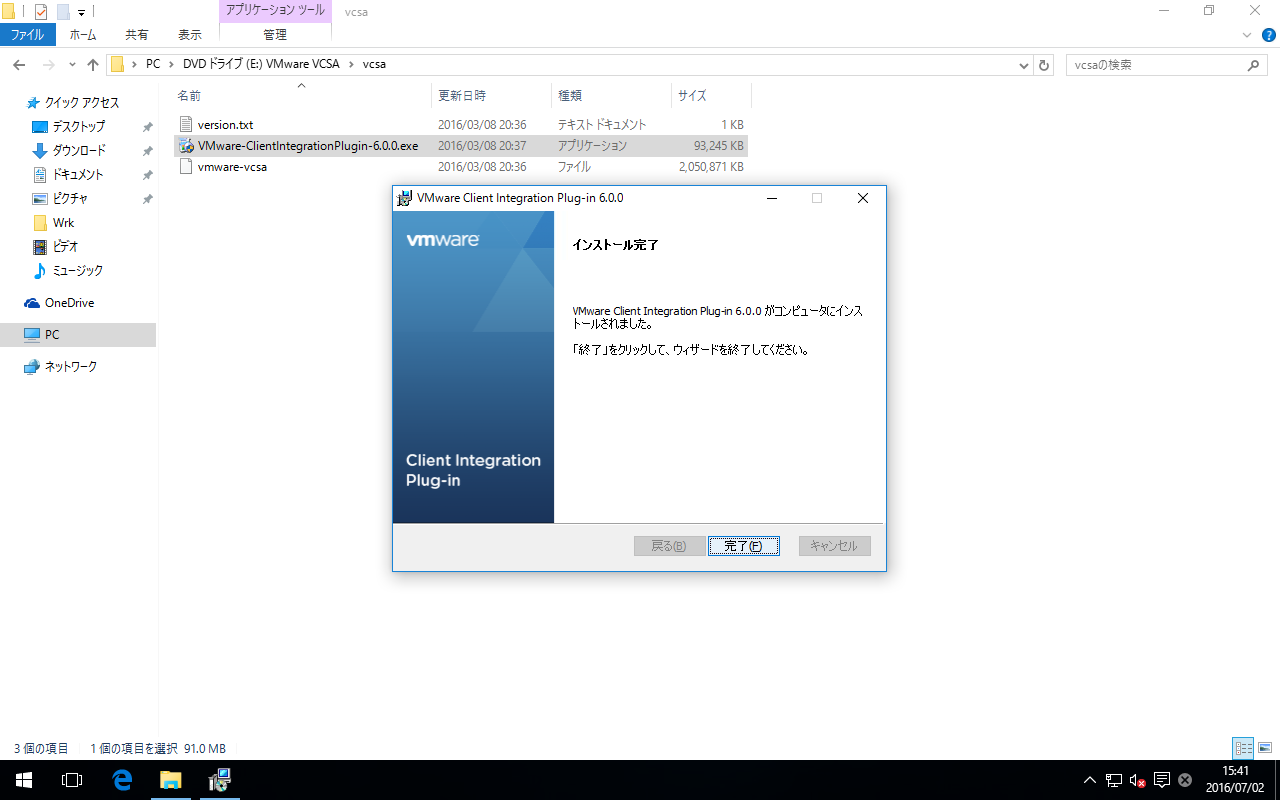The width and height of the screenshot is (1280, 800).
Task: Refresh the folder view
Action: point(1045,65)
